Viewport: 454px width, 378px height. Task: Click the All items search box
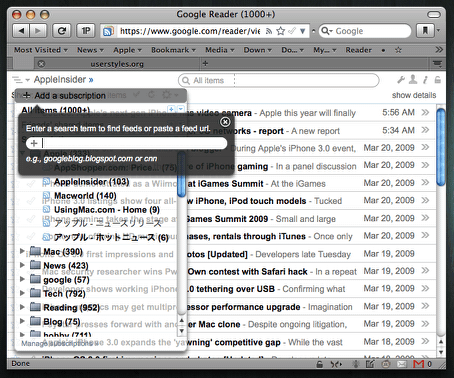tap(279, 80)
